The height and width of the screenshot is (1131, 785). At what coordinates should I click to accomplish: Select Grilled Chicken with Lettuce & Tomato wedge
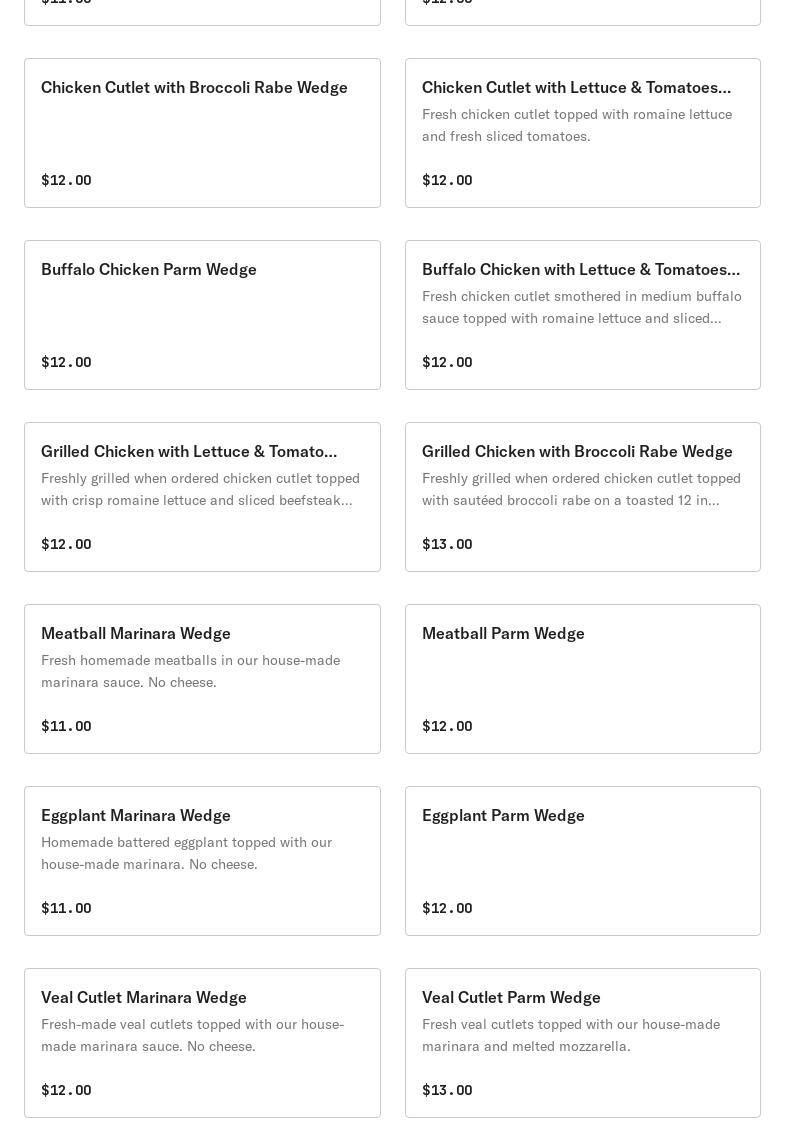189,452
